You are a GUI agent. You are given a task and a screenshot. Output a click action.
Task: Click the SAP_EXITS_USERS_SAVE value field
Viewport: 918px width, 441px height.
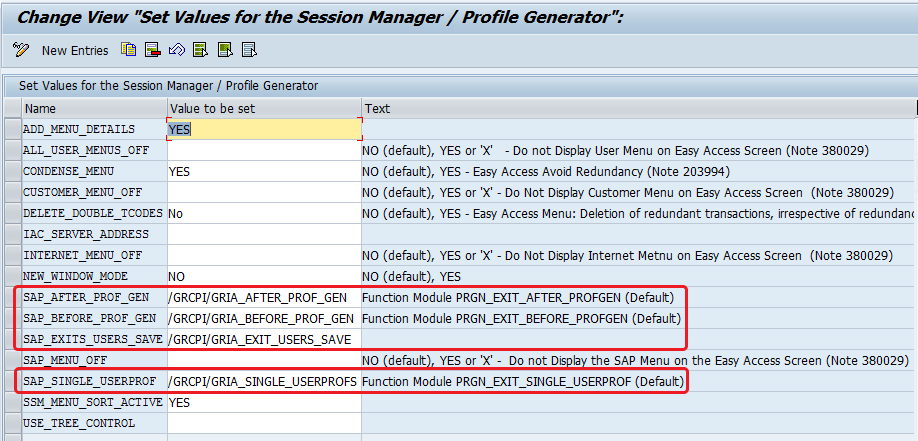(264, 339)
